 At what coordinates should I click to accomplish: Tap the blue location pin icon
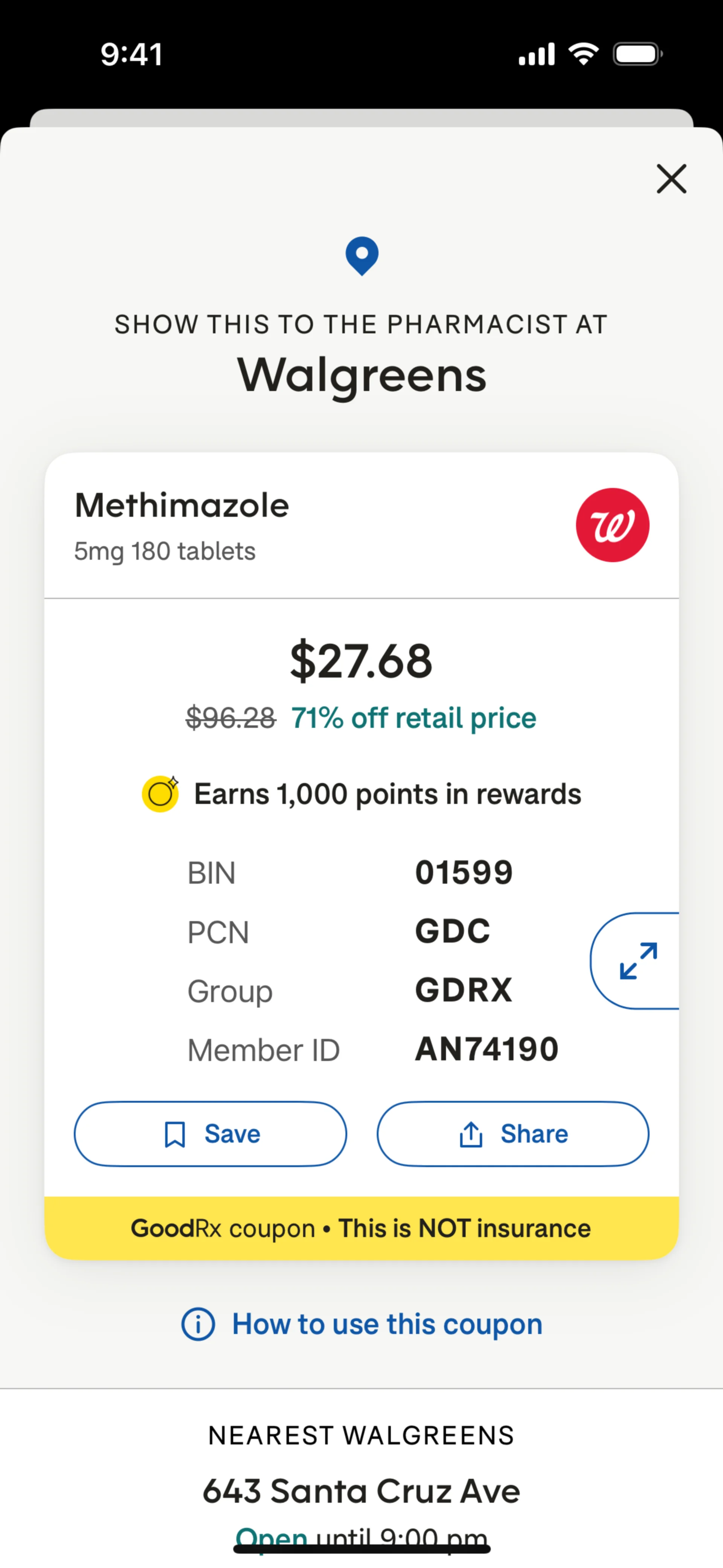[361, 256]
